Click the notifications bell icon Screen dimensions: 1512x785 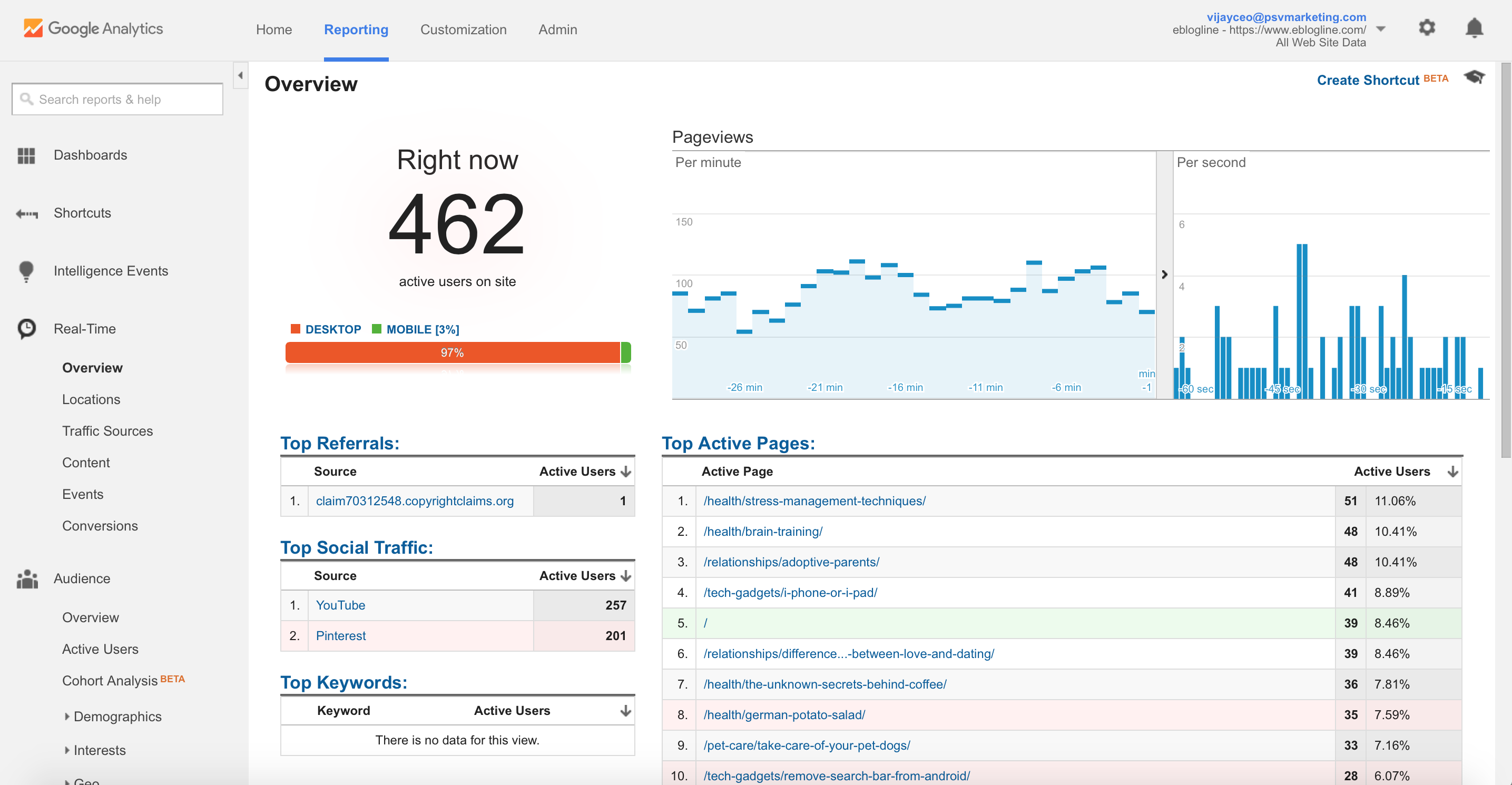coord(1475,27)
